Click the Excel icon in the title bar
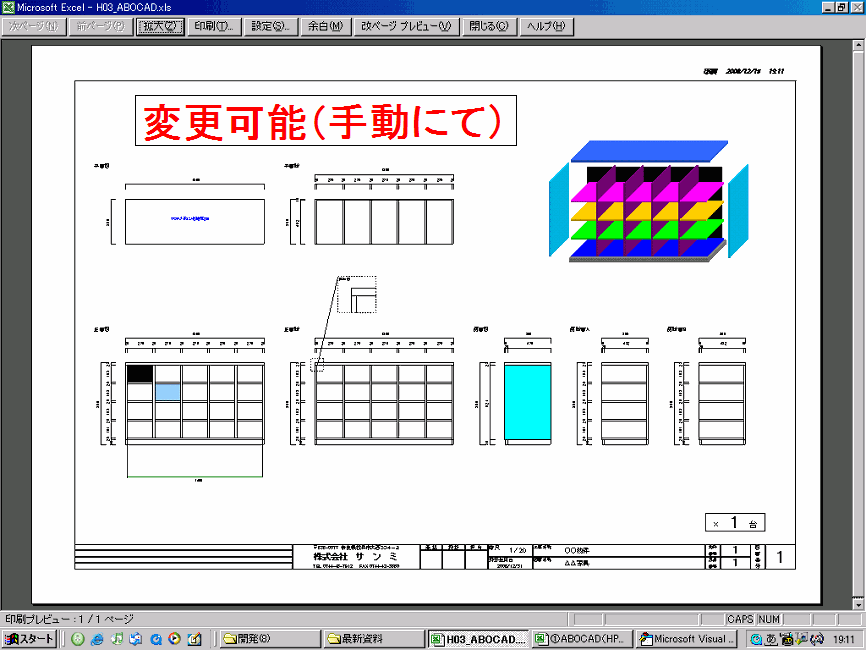 [x=8, y=7]
